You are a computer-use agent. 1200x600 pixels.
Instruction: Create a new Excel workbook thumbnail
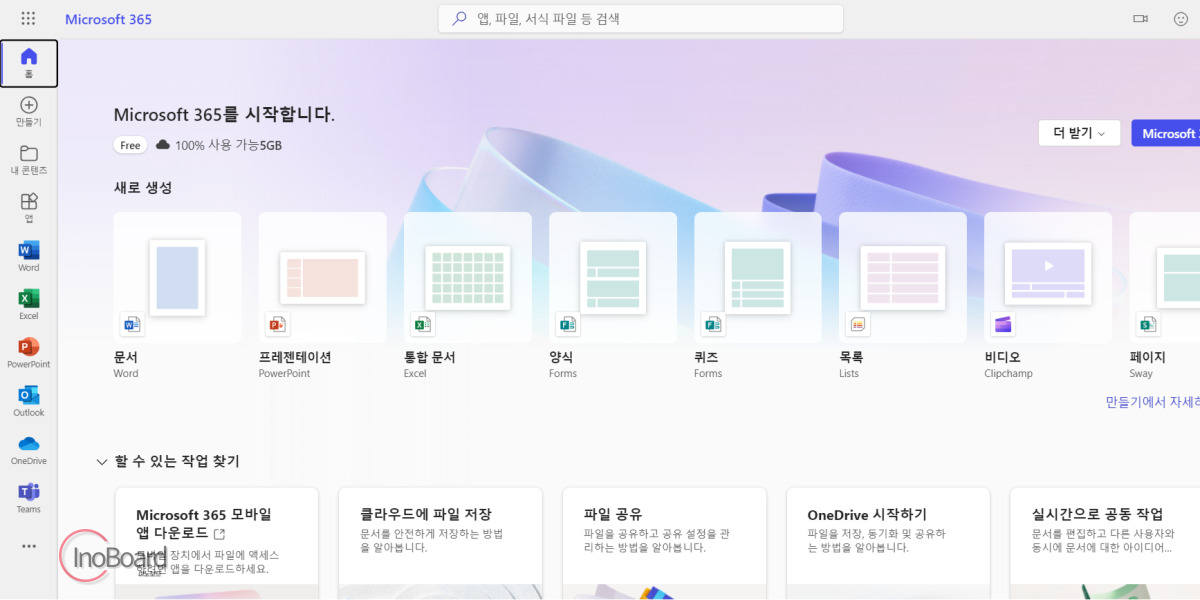click(468, 277)
